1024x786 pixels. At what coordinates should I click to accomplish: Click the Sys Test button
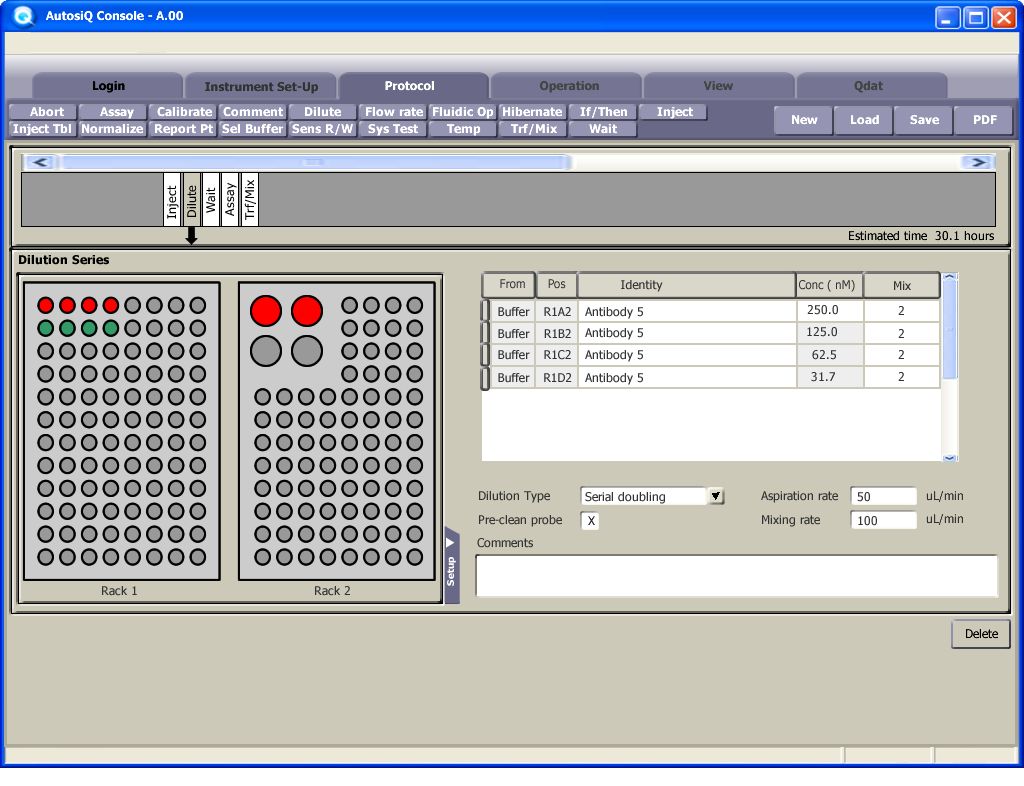click(x=392, y=129)
